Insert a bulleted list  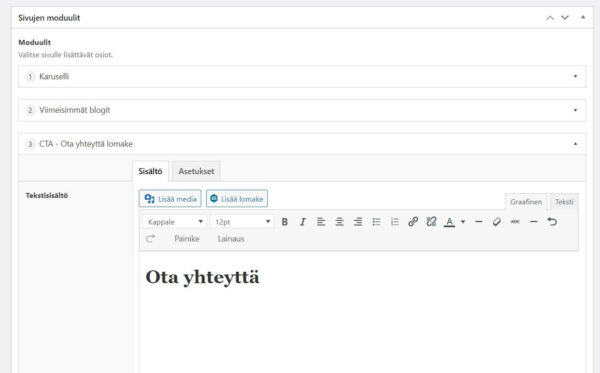pyautogui.click(x=376, y=222)
